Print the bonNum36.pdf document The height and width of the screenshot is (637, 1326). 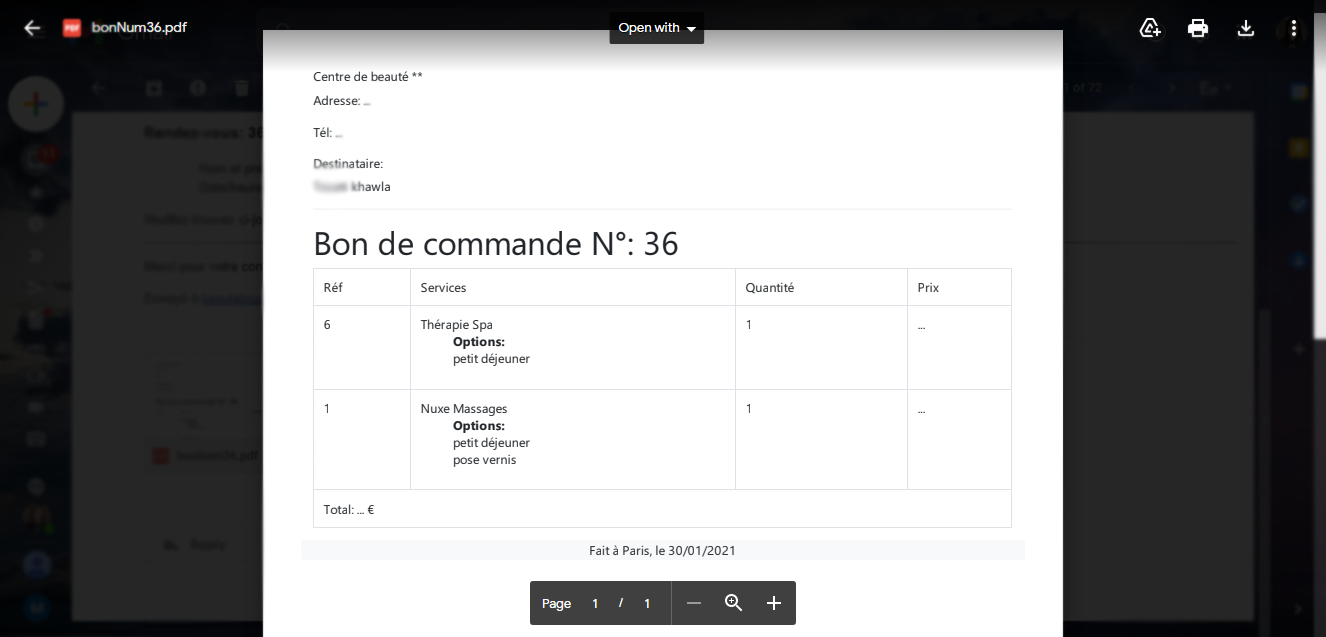1198,27
